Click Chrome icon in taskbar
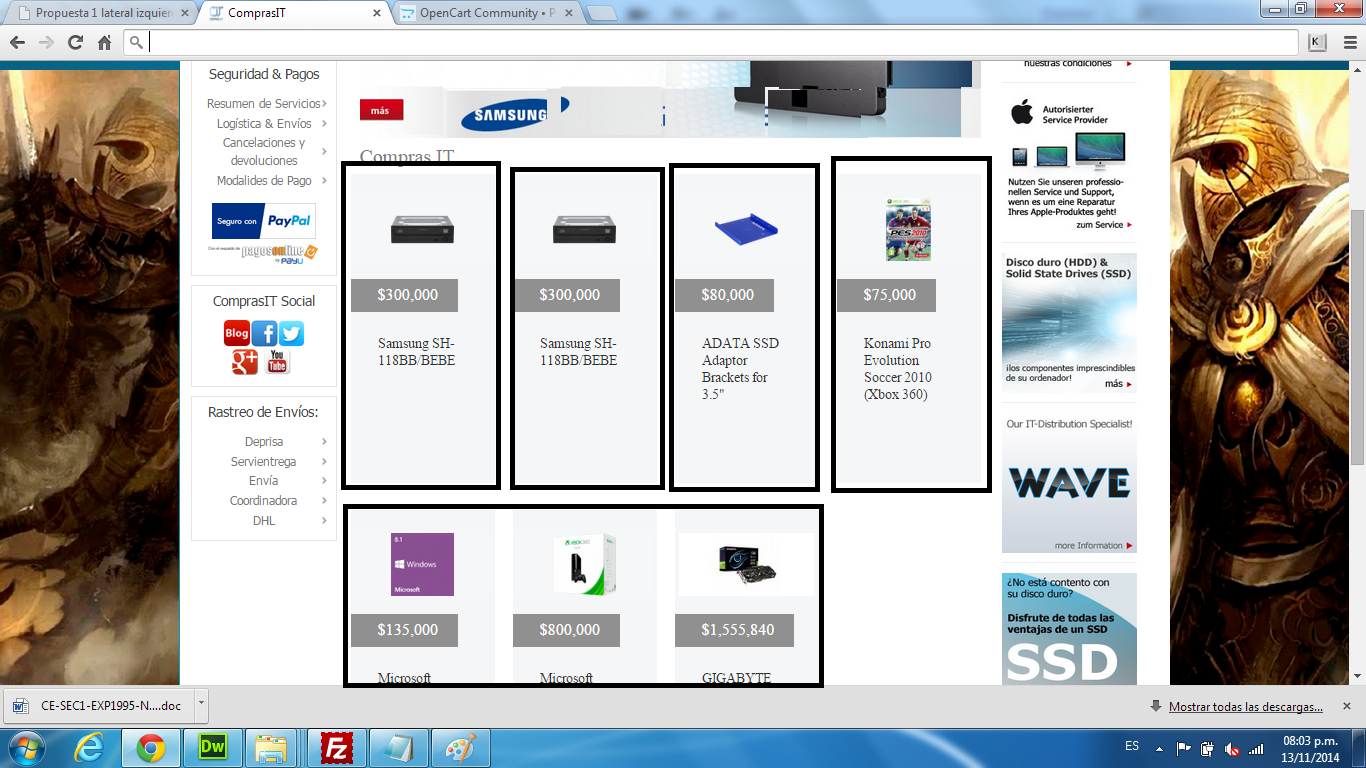This screenshot has height=768, width=1366. [151, 748]
